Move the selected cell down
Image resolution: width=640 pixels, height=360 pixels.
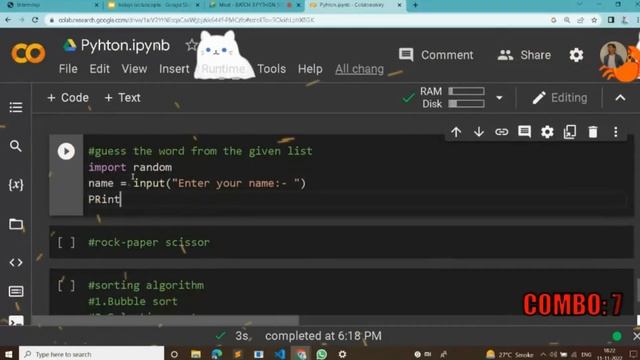(x=479, y=132)
